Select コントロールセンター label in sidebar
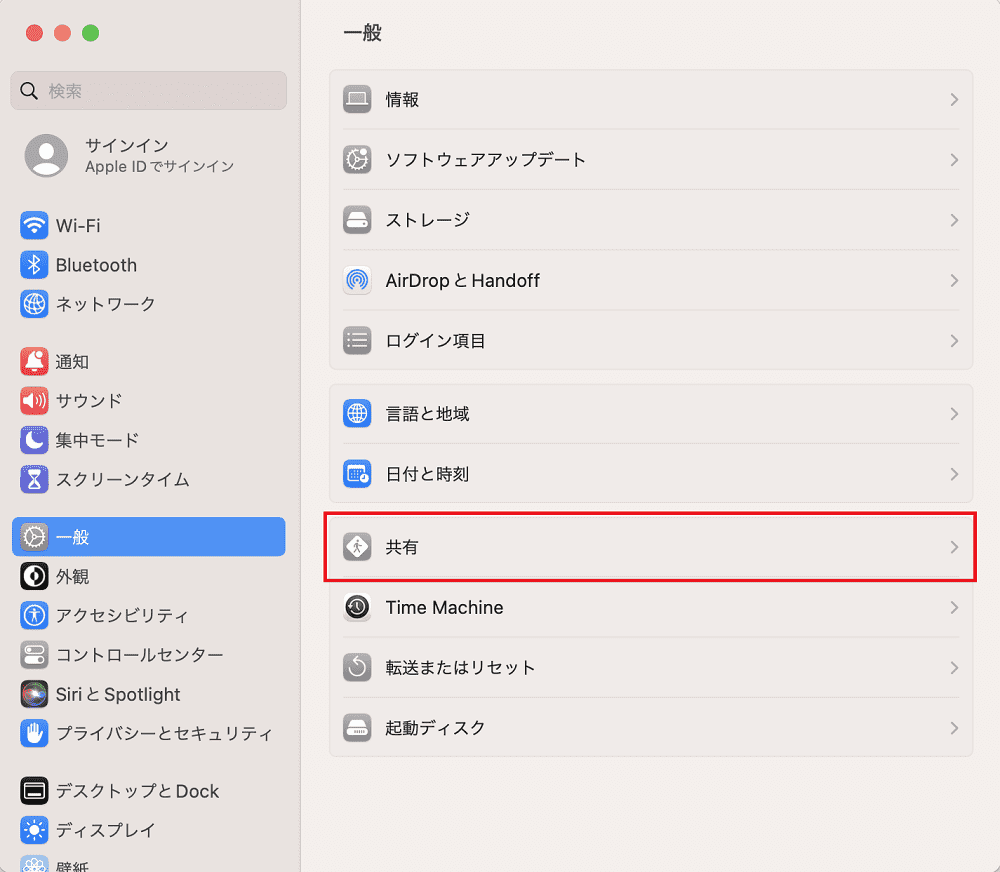Screen dimensions: 1000x872 140,654
